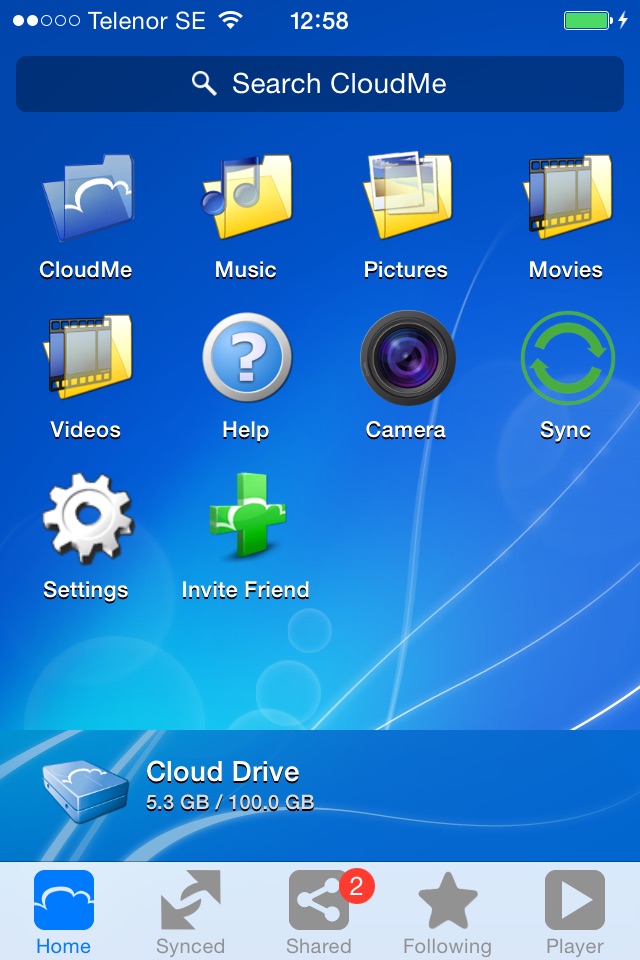
Task: Tap the Wi-Fi signal icon
Action: 230,20
